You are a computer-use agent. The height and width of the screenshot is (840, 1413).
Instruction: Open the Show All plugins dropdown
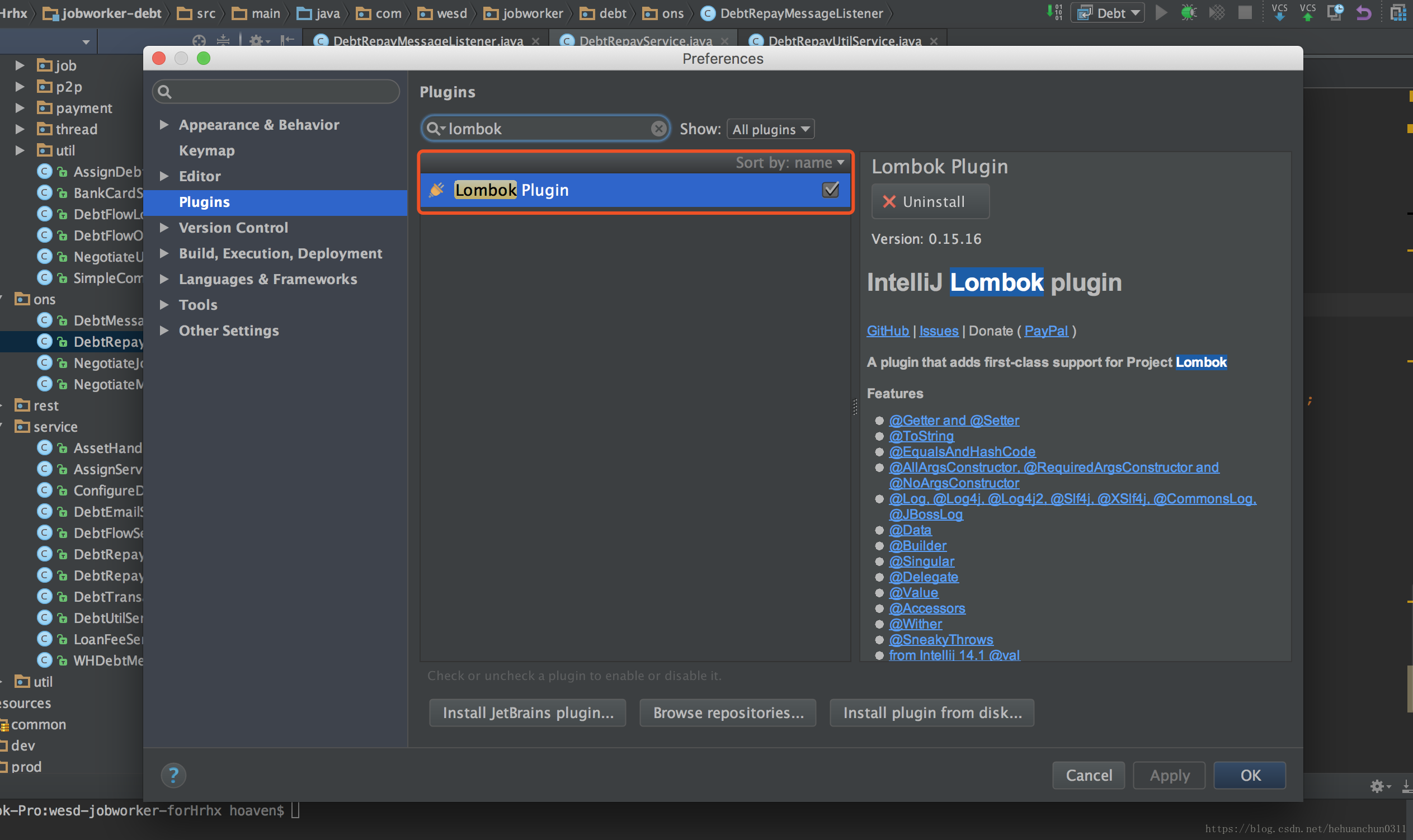(x=770, y=129)
